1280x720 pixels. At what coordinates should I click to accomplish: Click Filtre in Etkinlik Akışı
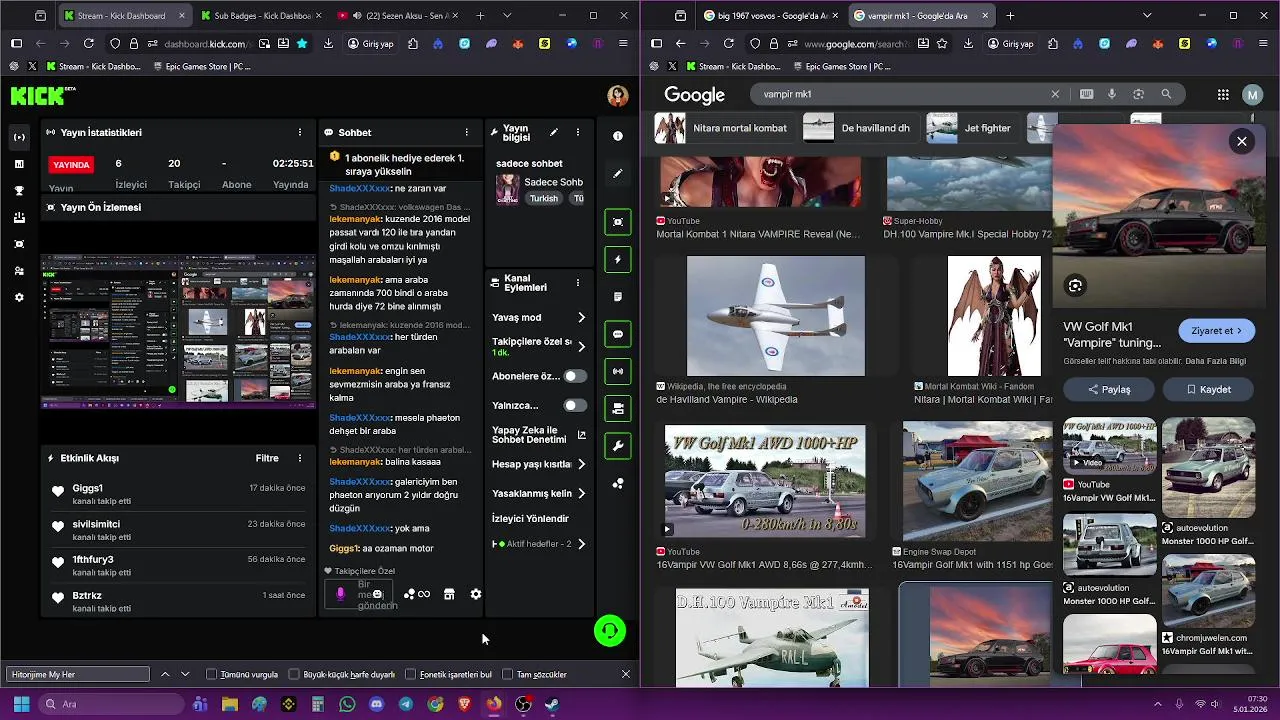(267, 458)
